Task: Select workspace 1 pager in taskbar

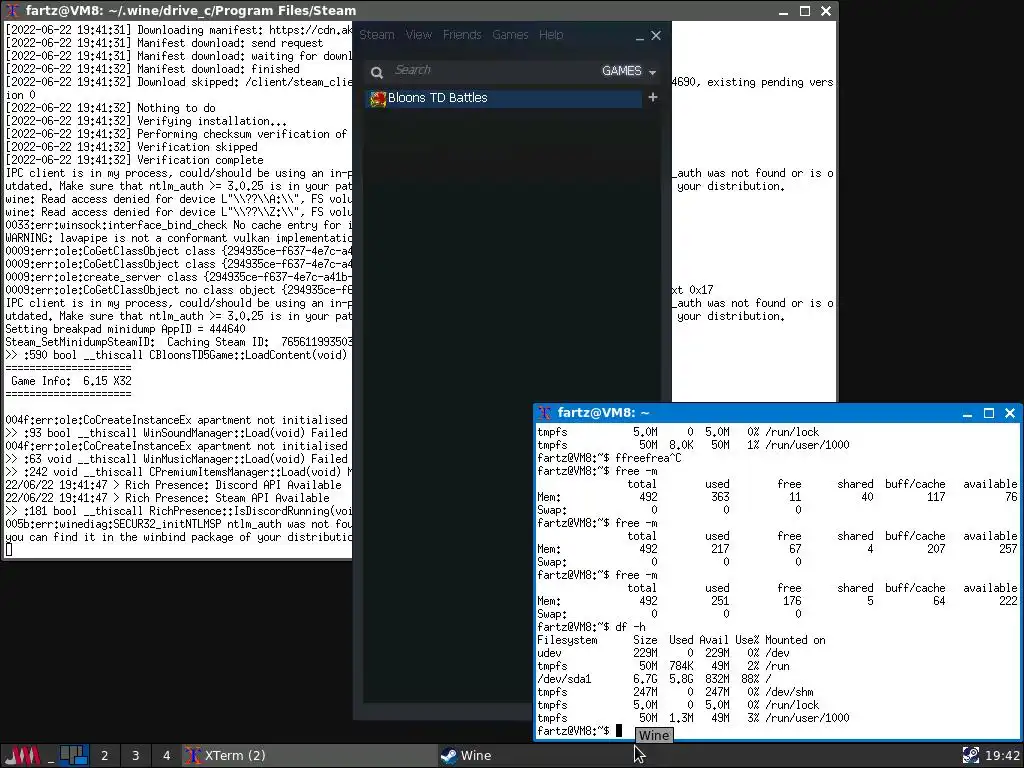Action: (74, 755)
